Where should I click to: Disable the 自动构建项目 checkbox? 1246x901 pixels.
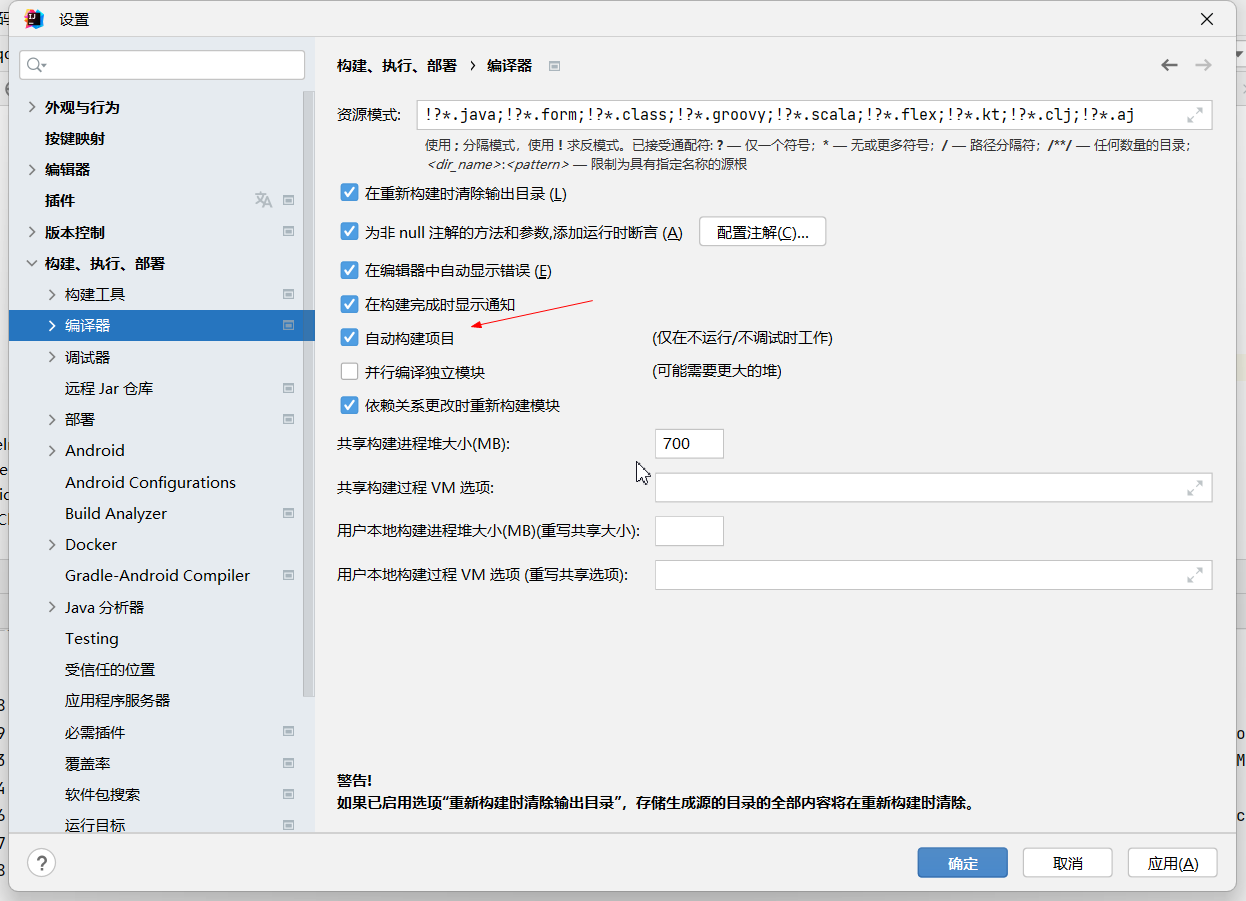pyautogui.click(x=349, y=337)
